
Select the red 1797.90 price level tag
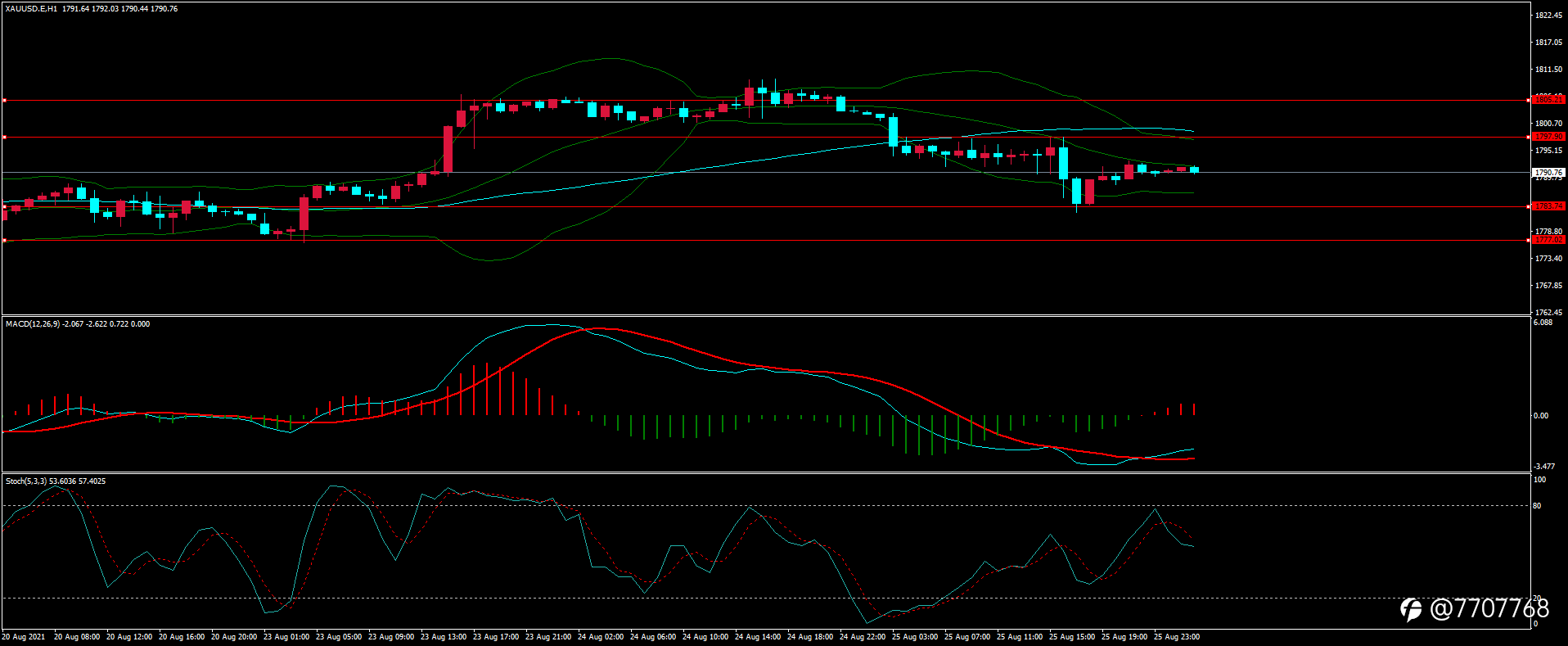pyautogui.click(x=1548, y=137)
